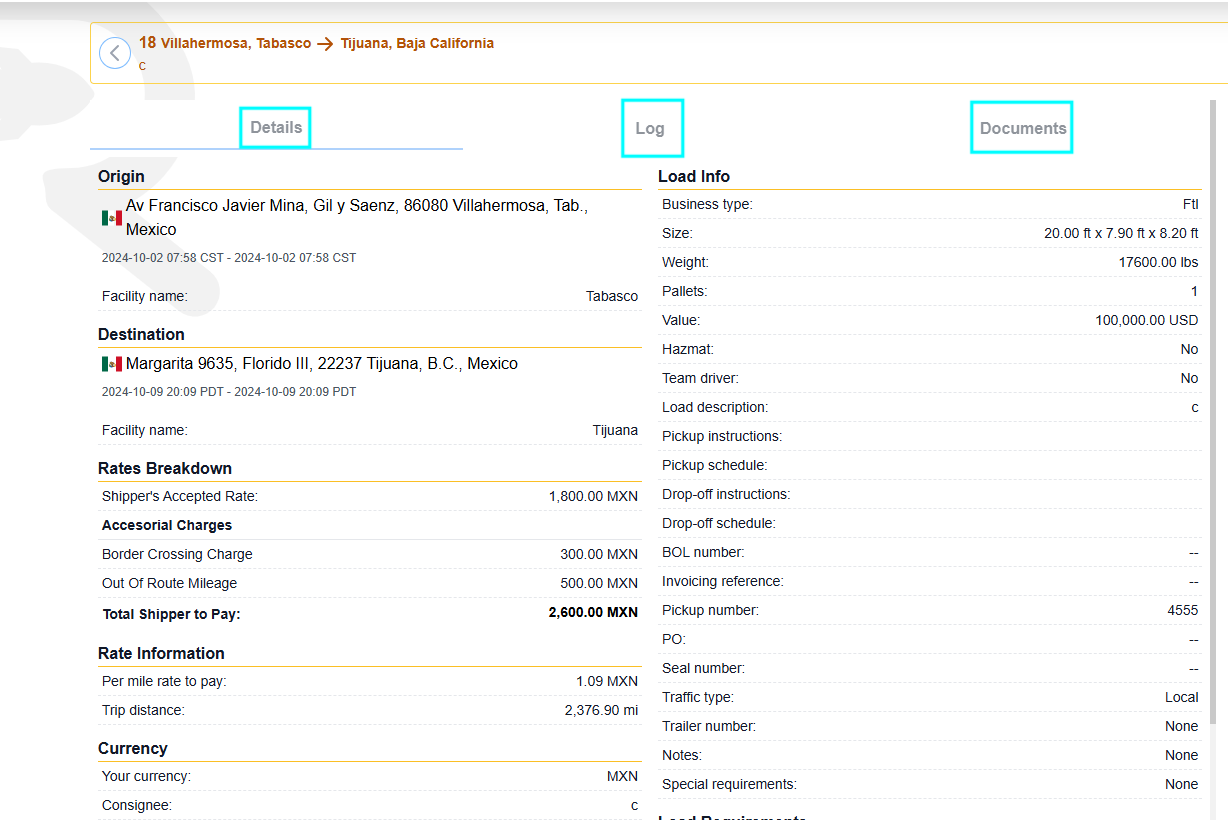Click Tijuana, Baja California in the header
This screenshot has width=1228, height=823.
[x=417, y=43]
